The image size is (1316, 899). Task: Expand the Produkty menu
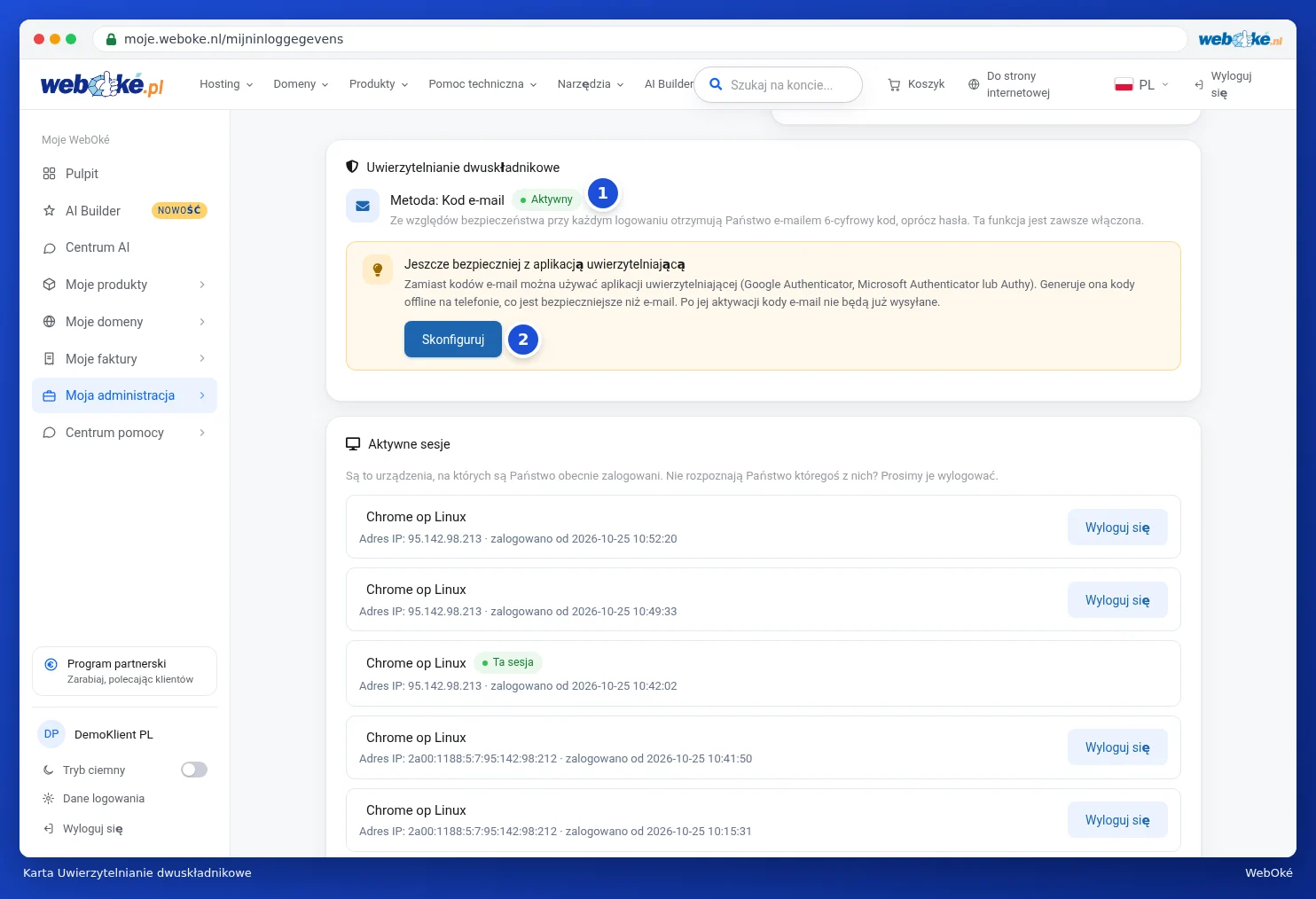pos(379,84)
